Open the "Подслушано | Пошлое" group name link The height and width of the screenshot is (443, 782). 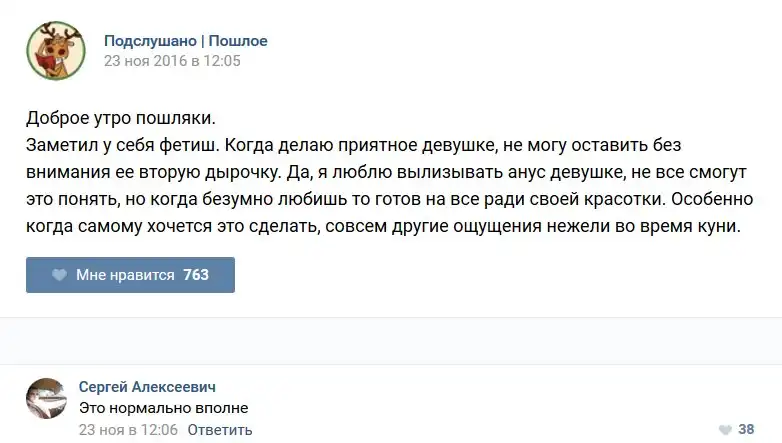185,41
